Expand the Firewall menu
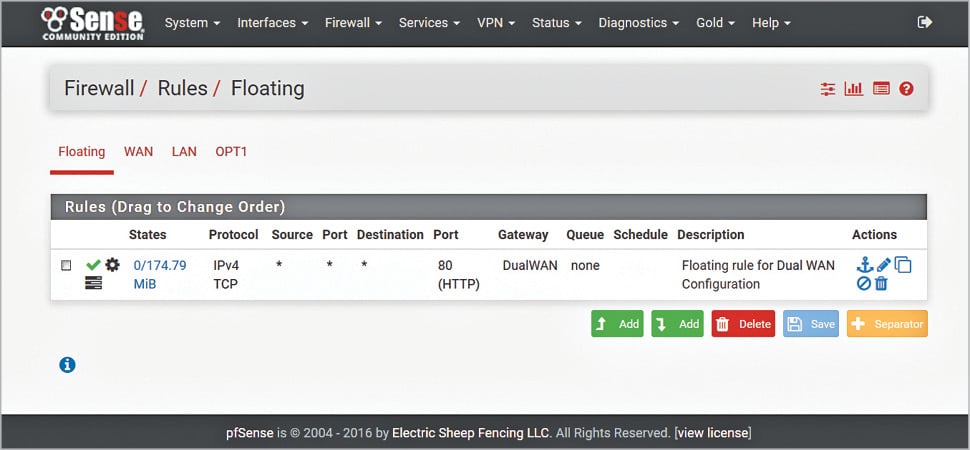Screen dimensions: 970x450 (x=353, y=23)
